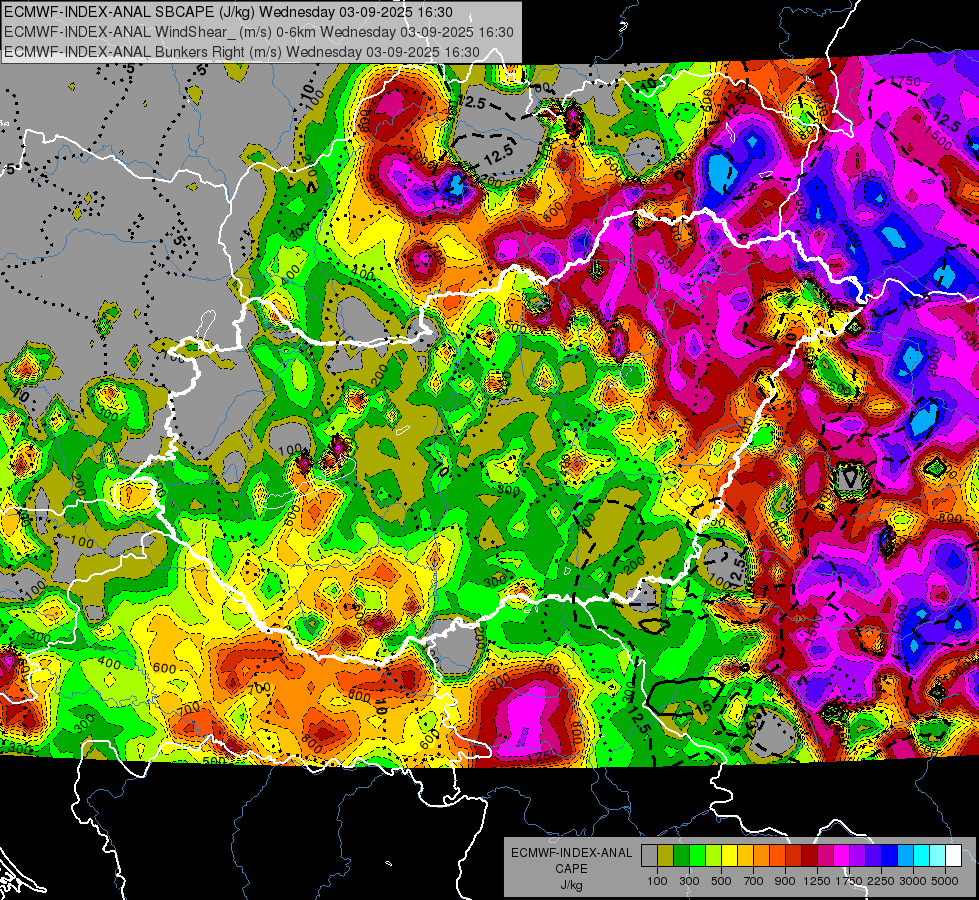Pick the brick red swatch right of 900
The height and width of the screenshot is (900, 979).
click(794, 855)
